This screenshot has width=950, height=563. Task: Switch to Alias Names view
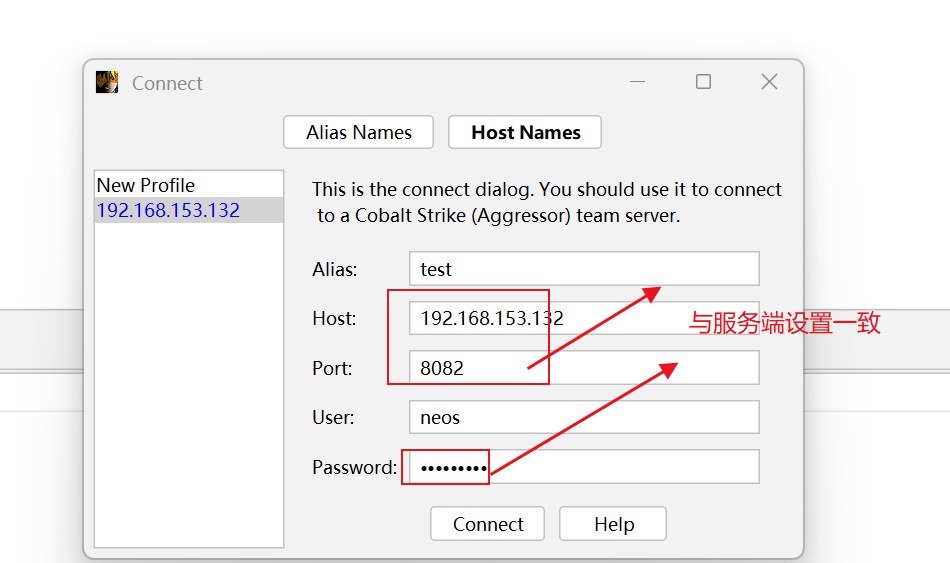pyautogui.click(x=359, y=132)
